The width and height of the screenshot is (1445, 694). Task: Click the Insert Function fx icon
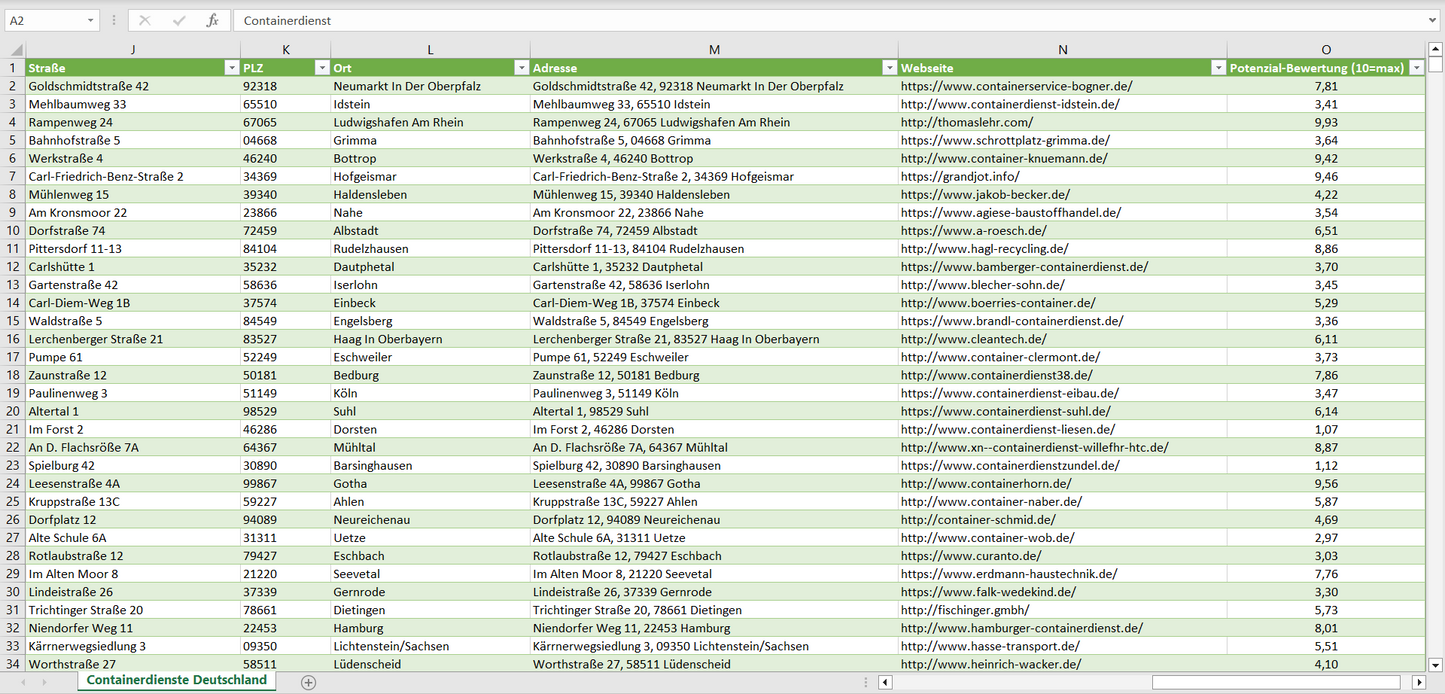click(x=212, y=20)
